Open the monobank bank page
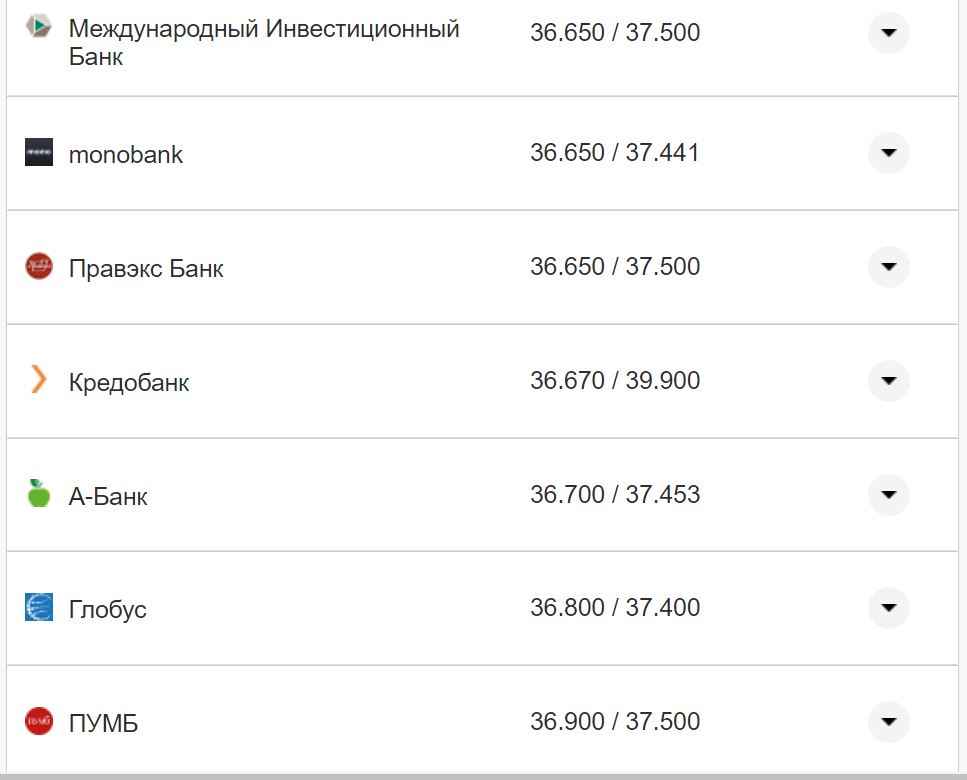967x780 pixels. 126,153
